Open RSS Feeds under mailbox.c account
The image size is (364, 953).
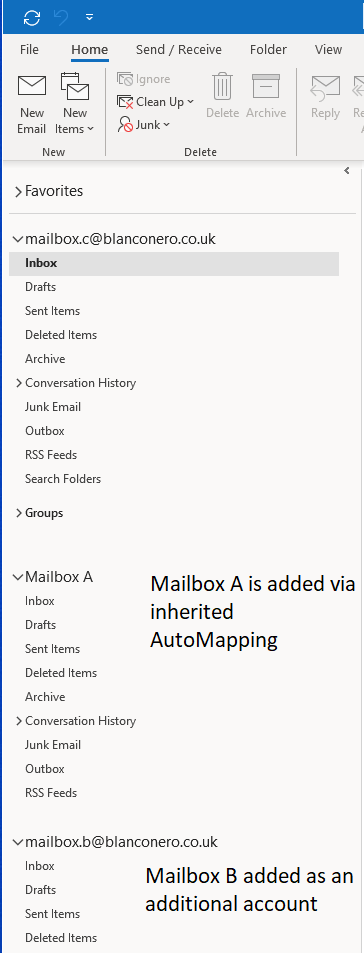(x=51, y=455)
